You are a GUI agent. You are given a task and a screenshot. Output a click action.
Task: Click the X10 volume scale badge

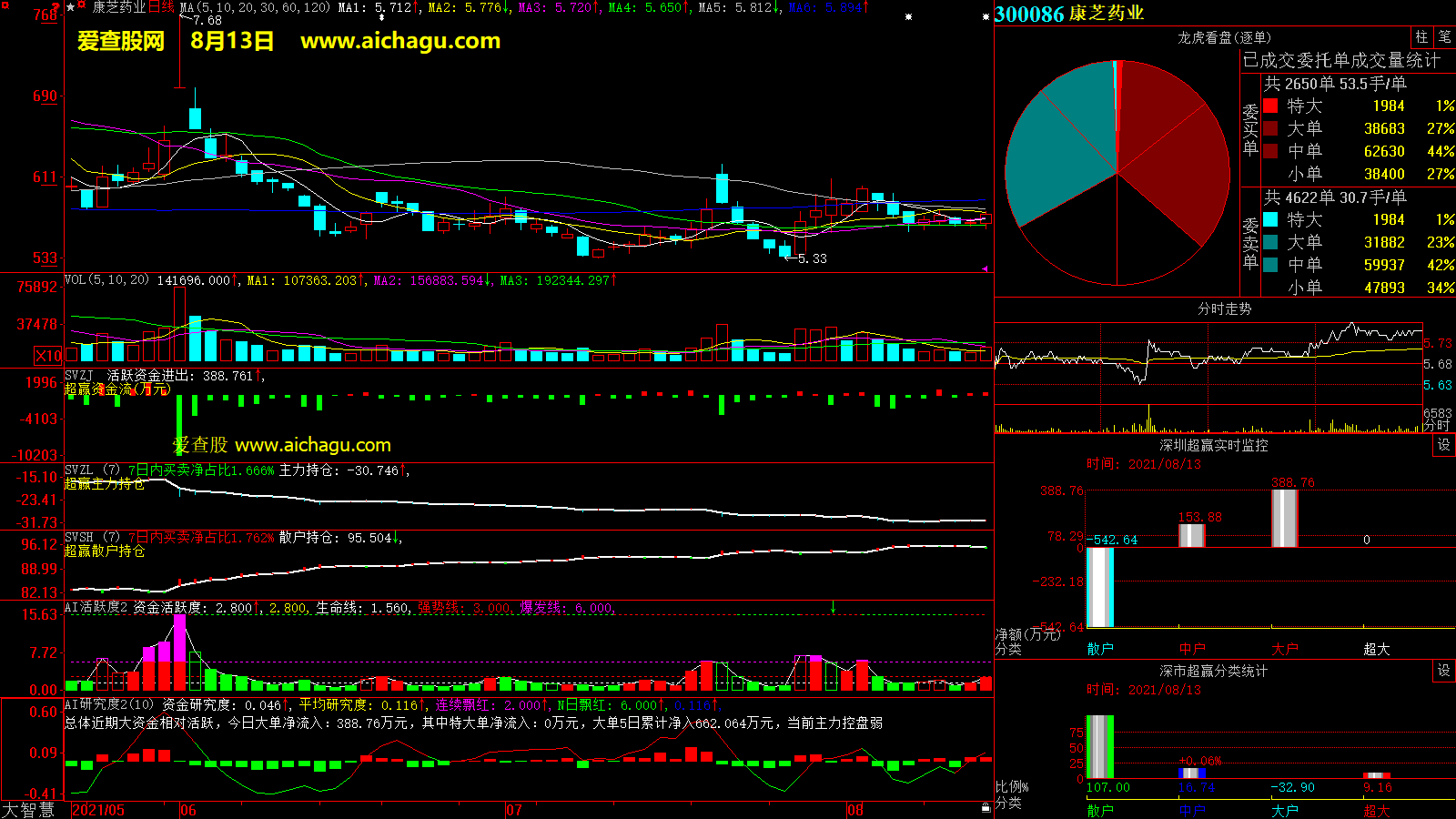coord(48,356)
